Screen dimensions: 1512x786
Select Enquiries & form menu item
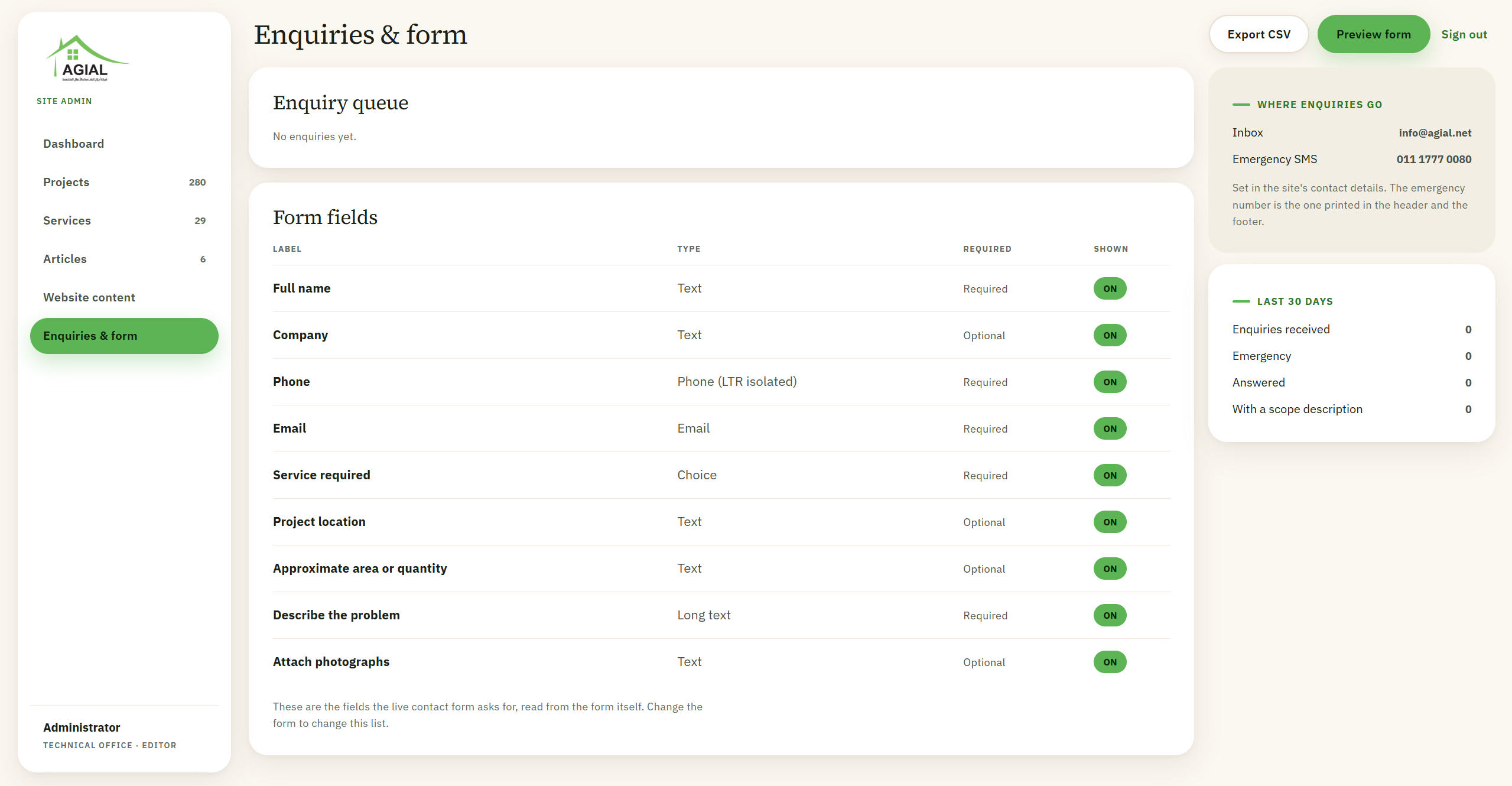124,336
